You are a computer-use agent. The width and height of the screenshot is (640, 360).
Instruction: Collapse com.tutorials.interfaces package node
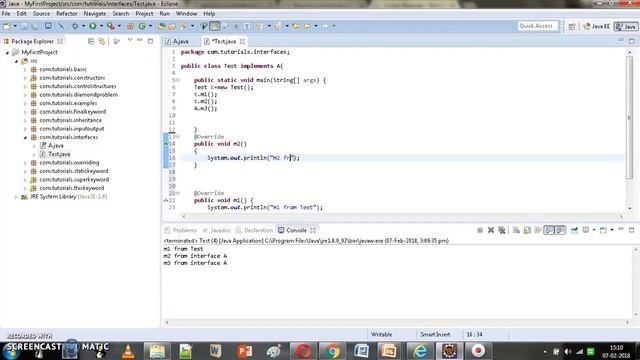(25, 138)
